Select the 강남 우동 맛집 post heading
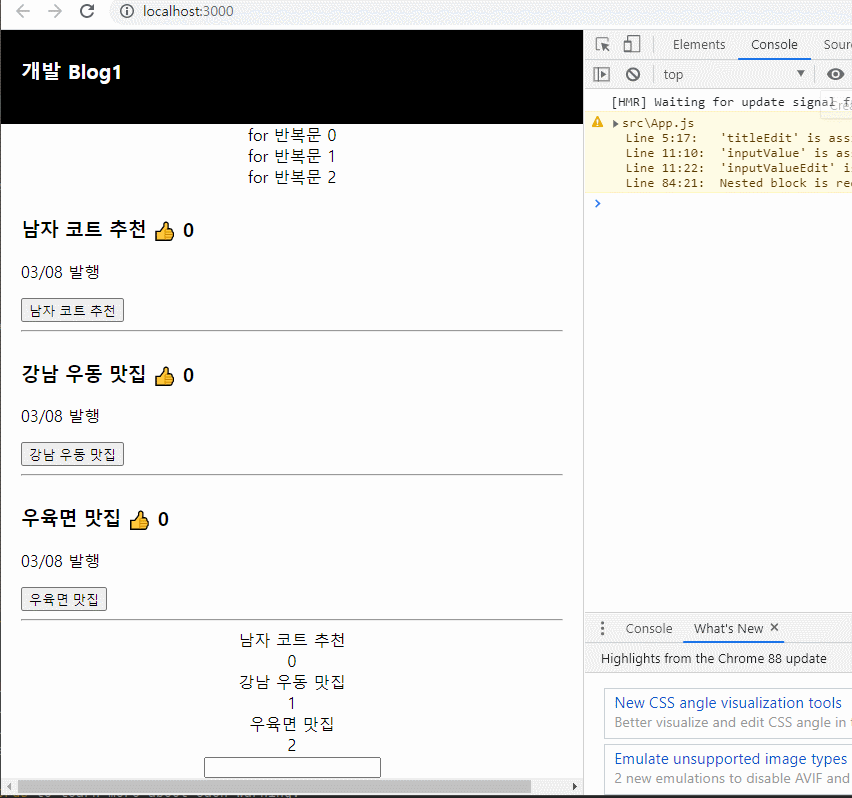Image resolution: width=852 pixels, height=798 pixels. 84,374
